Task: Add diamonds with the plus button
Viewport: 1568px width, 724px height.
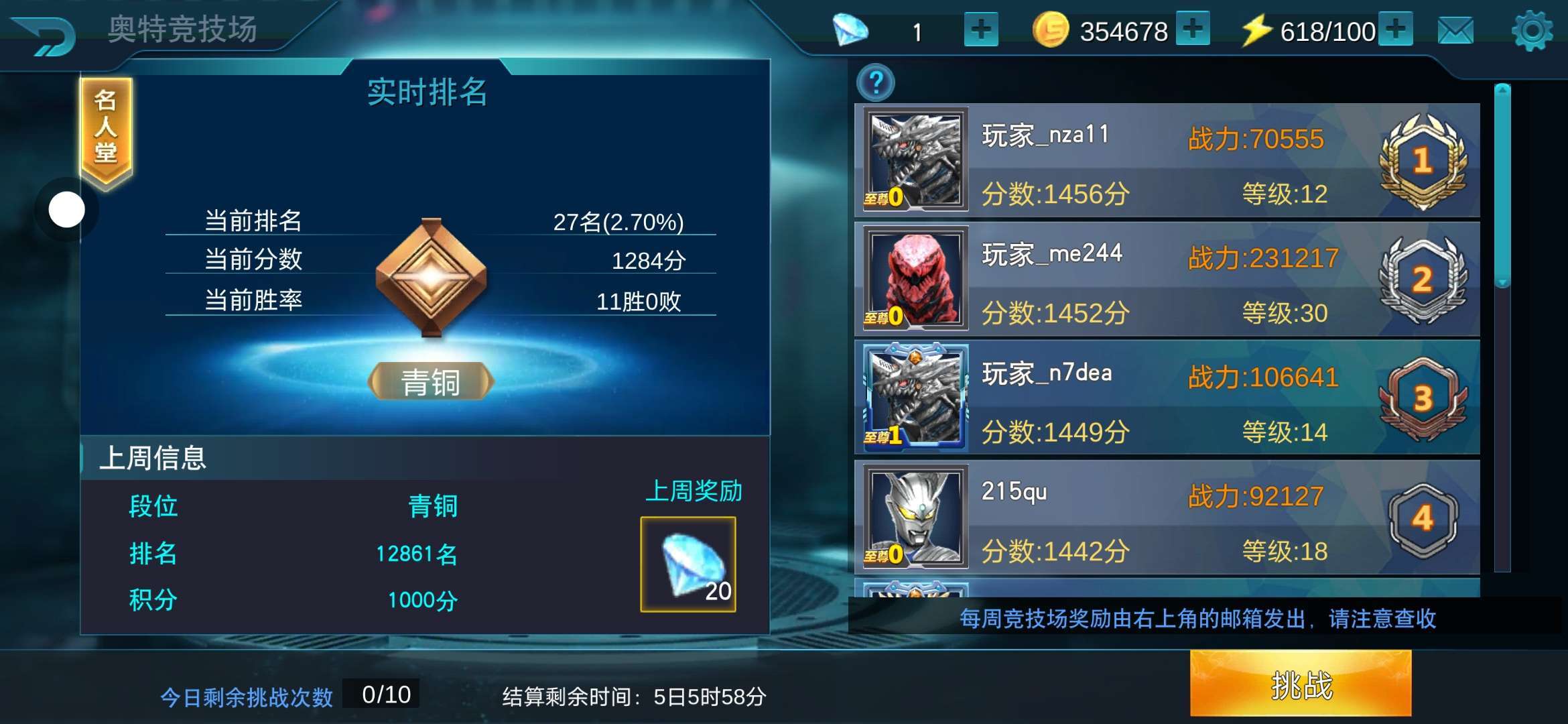Action: point(981,30)
